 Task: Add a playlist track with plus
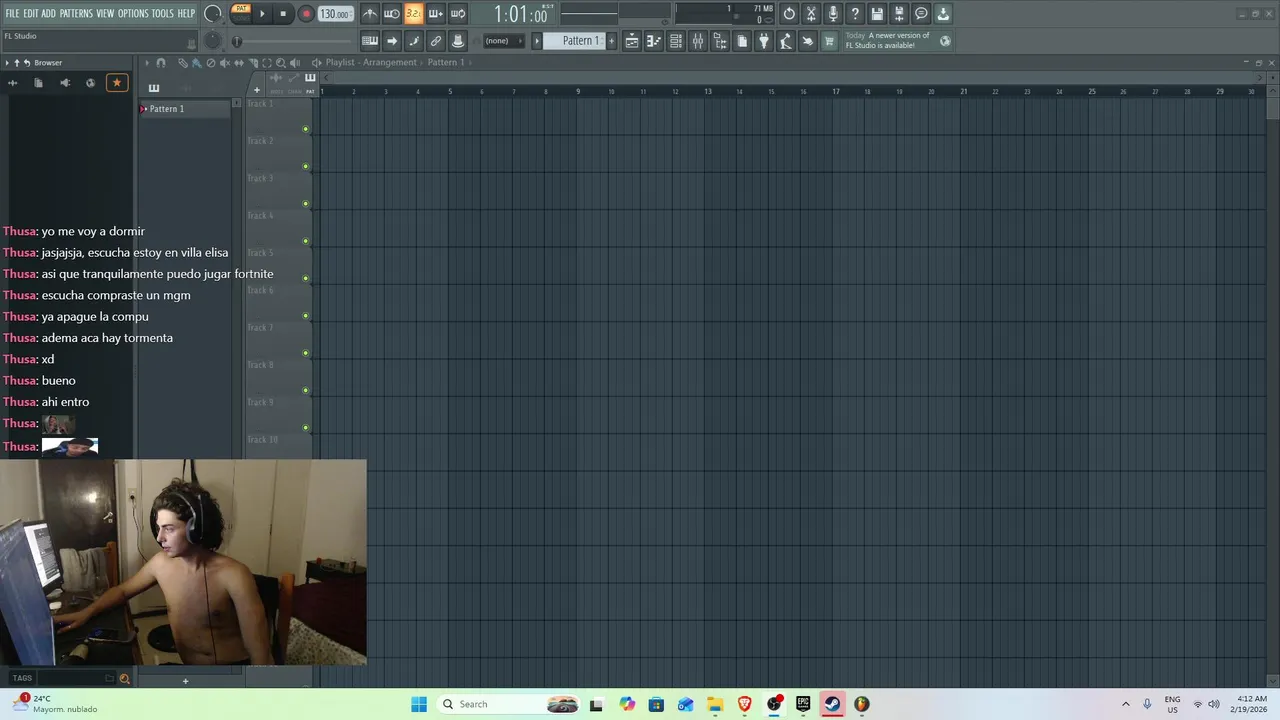[x=256, y=90]
